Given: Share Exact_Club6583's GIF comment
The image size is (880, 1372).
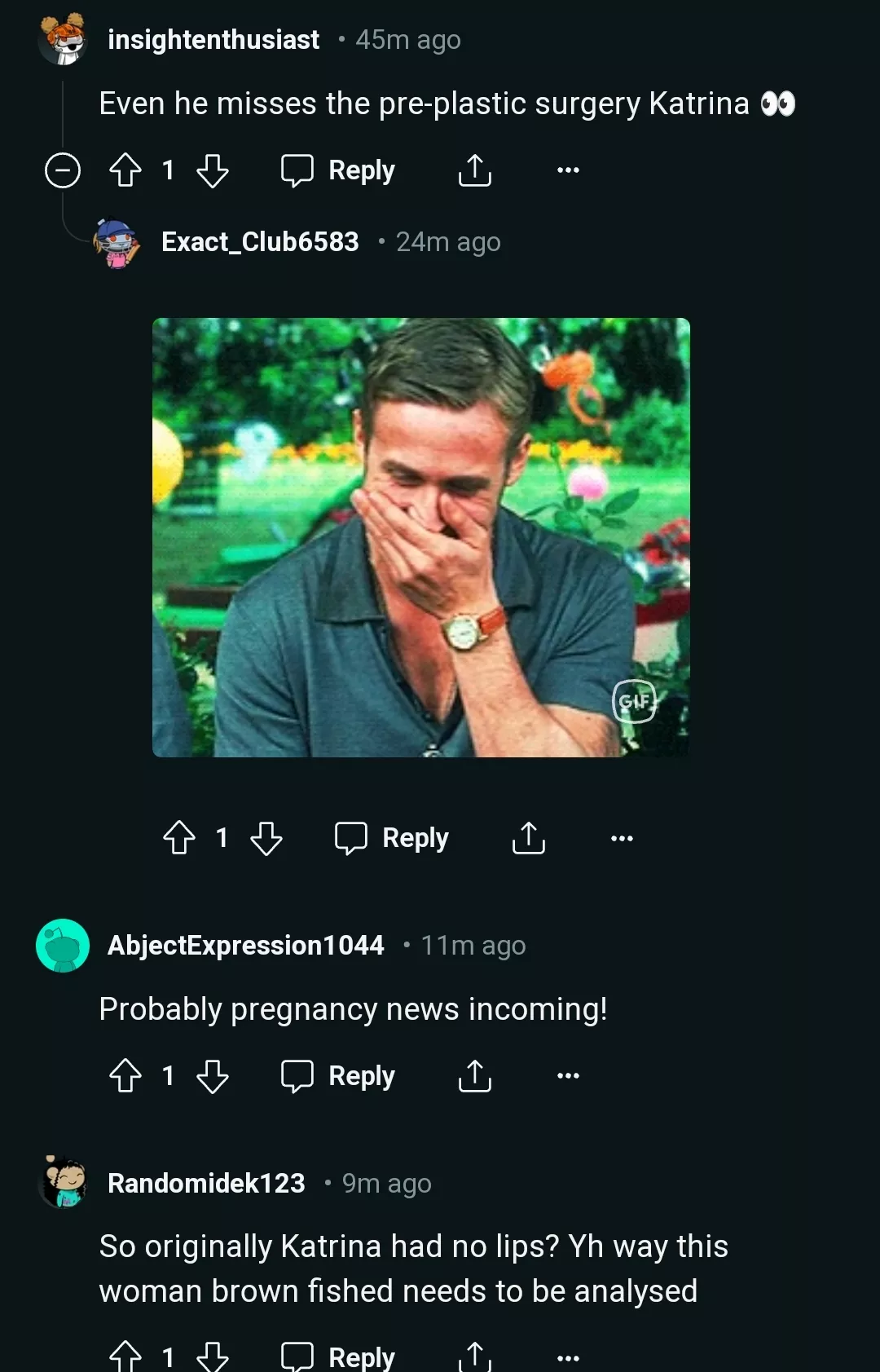Looking at the screenshot, I should pyautogui.click(x=529, y=837).
